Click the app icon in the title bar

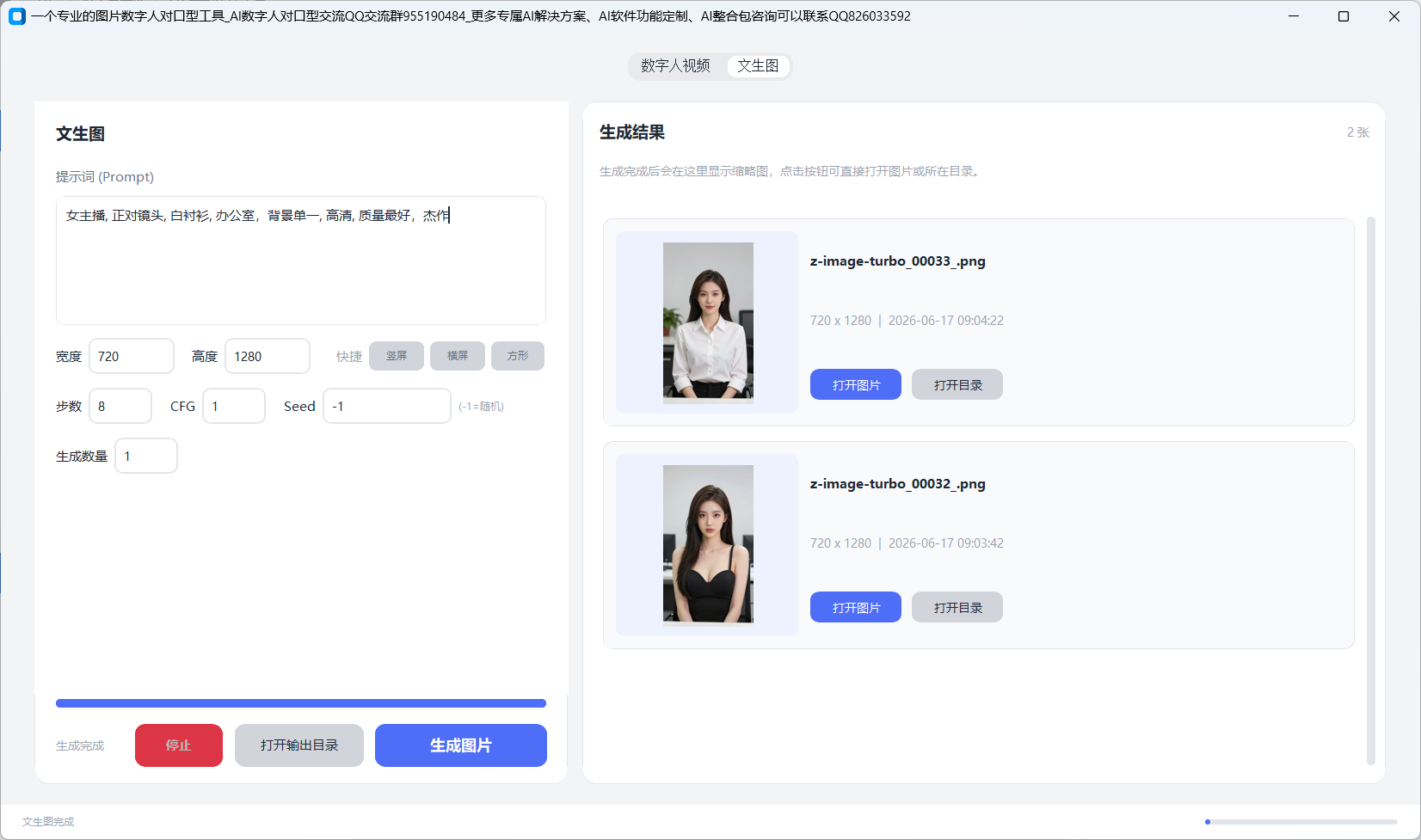17,16
